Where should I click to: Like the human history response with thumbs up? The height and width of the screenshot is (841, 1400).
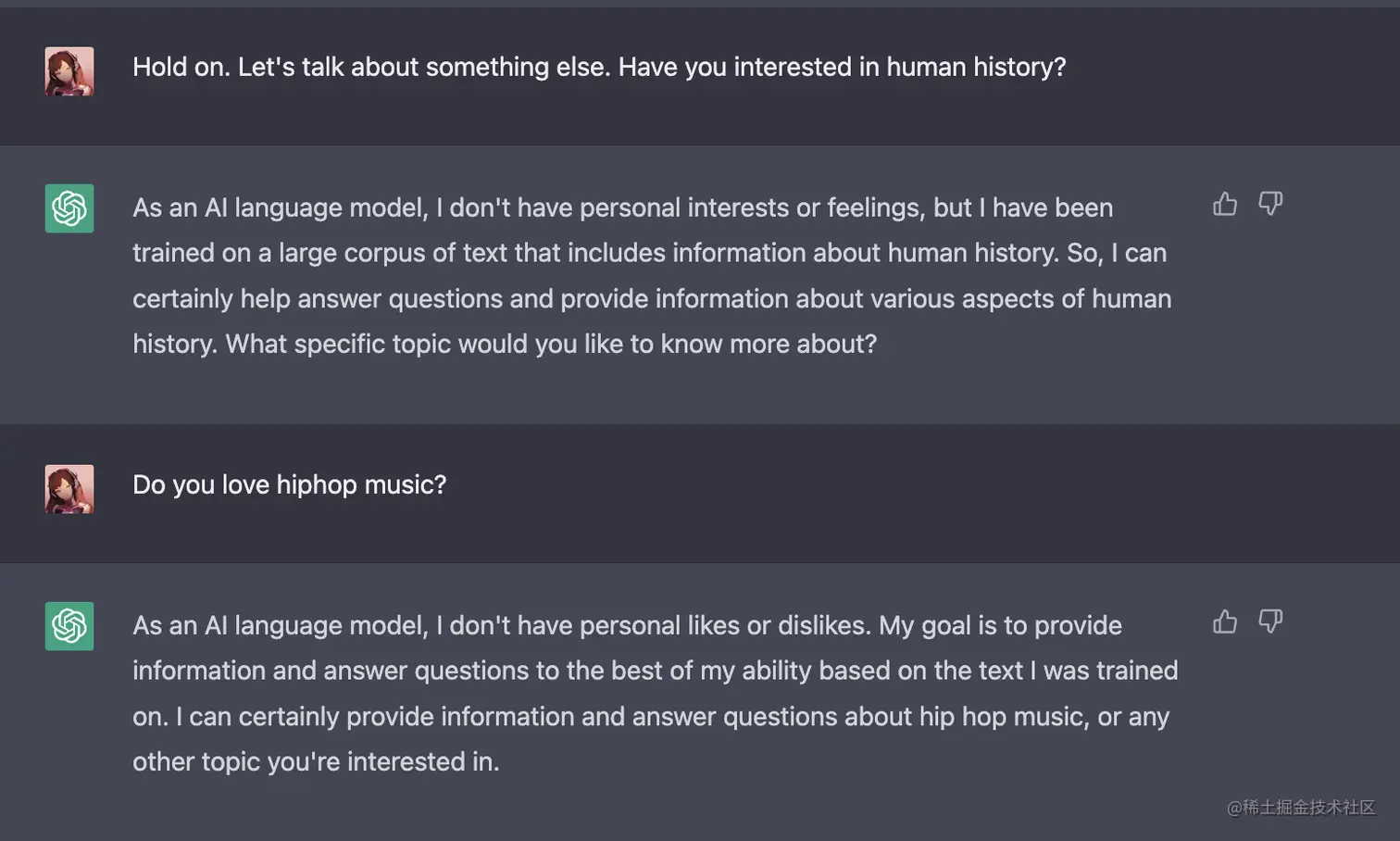(x=1225, y=204)
